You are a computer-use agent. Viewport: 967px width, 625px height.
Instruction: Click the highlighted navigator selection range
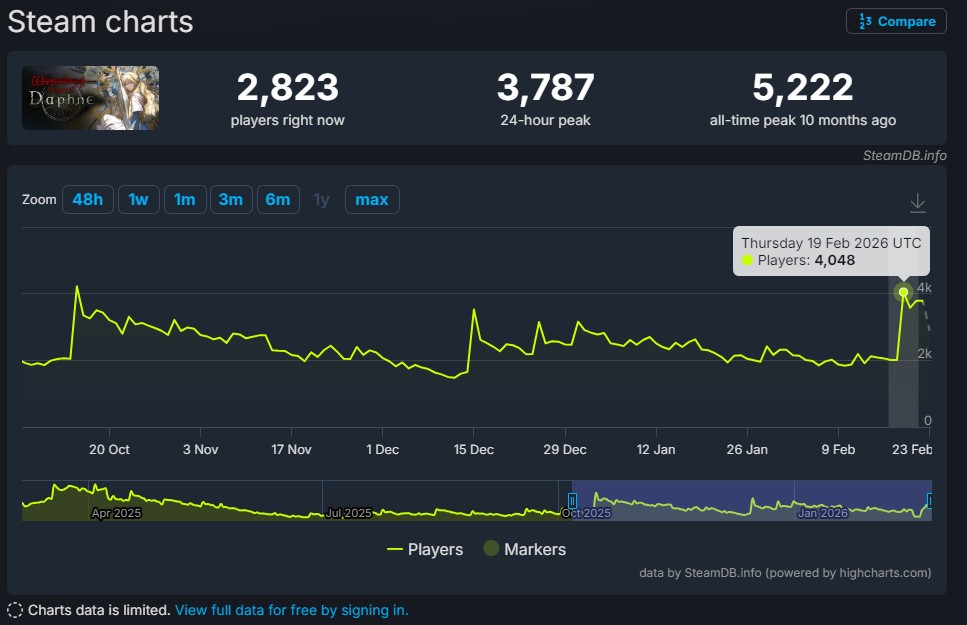pos(751,500)
